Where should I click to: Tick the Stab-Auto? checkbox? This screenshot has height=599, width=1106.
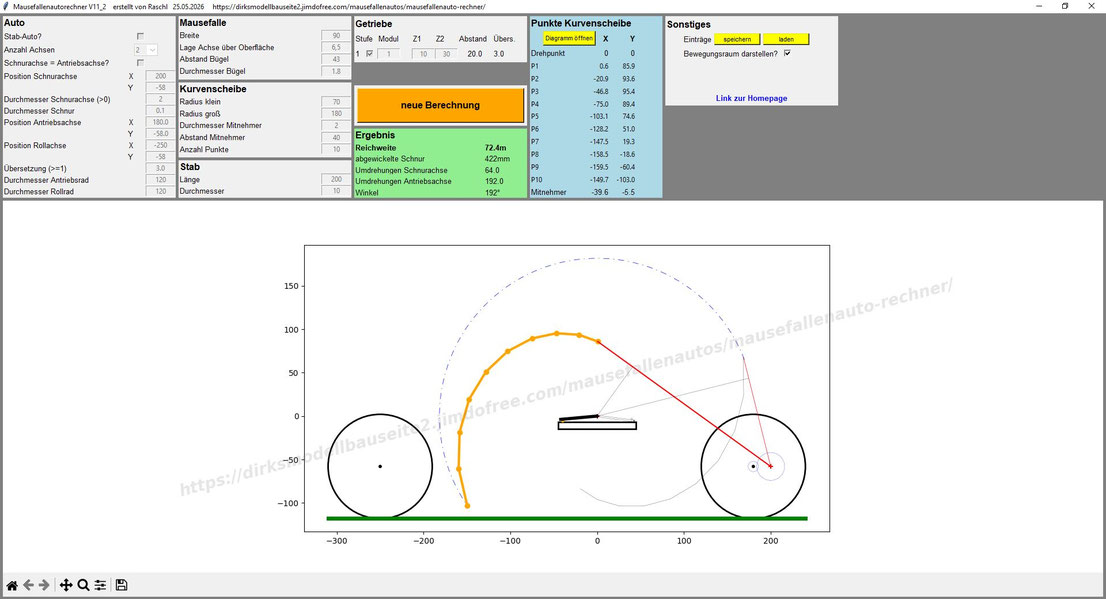(x=140, y=36)
